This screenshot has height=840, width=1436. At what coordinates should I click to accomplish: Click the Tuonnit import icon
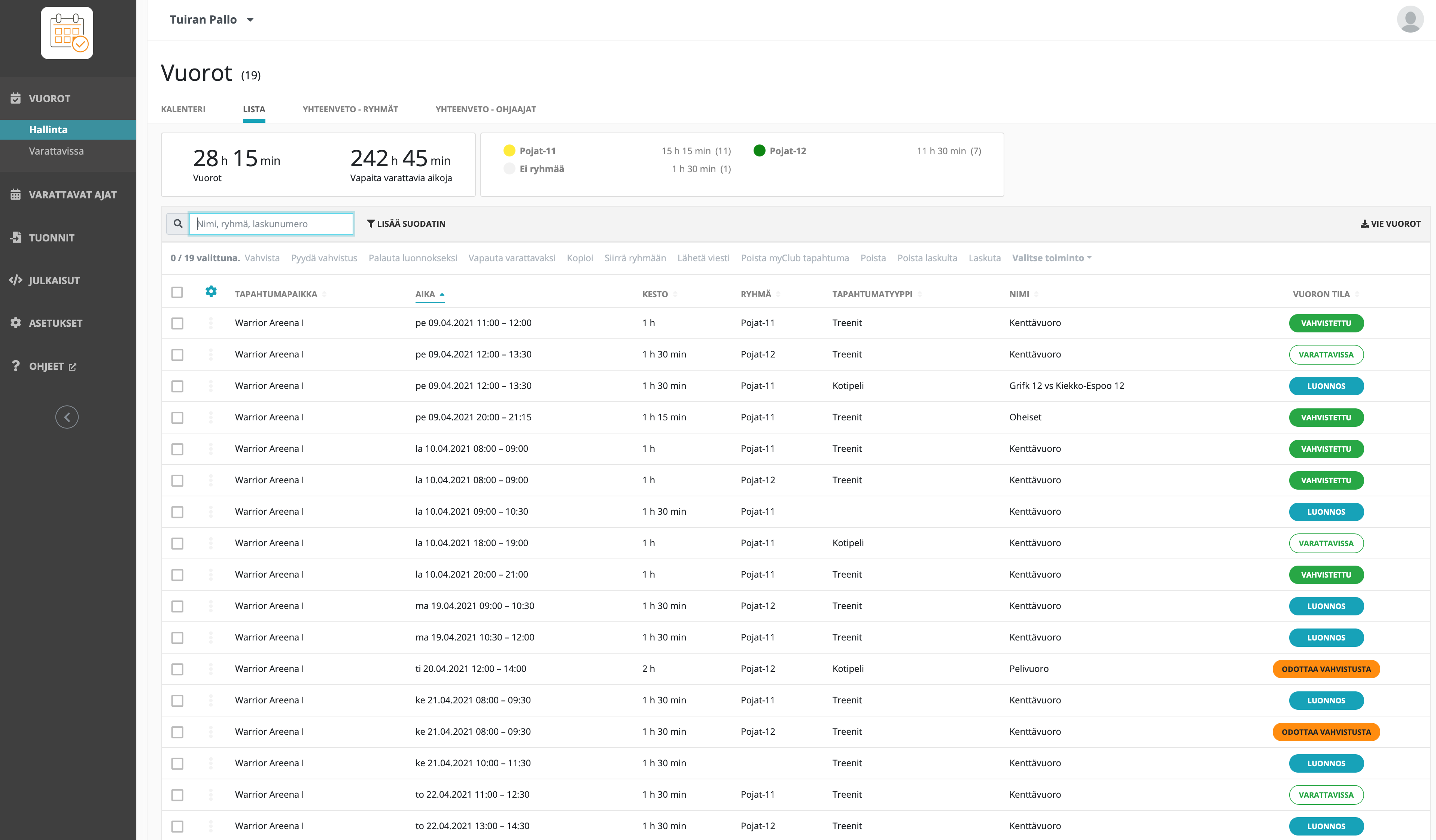coord(16,237)
